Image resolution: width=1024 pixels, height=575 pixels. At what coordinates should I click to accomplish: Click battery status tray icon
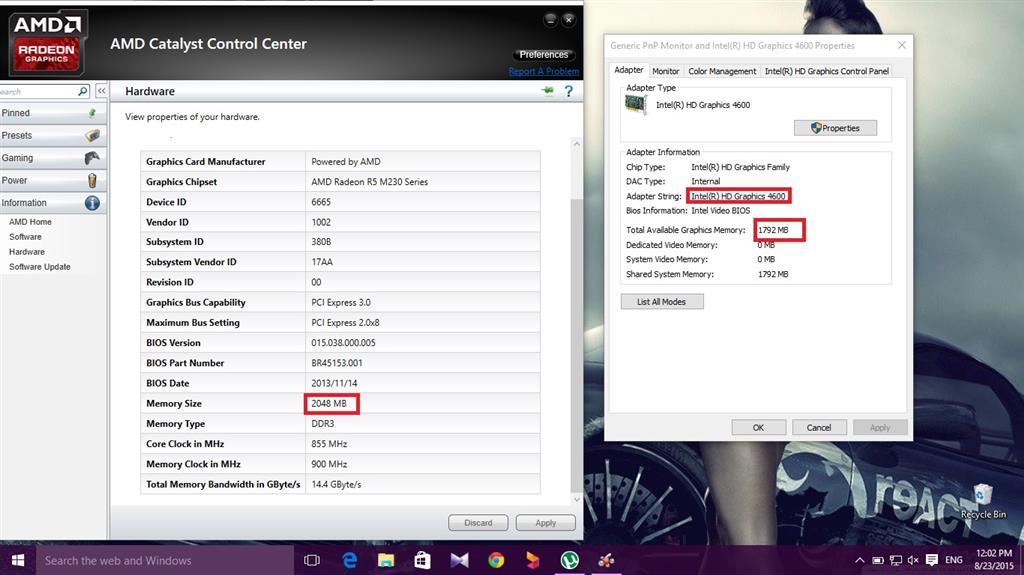coord(878,560)
